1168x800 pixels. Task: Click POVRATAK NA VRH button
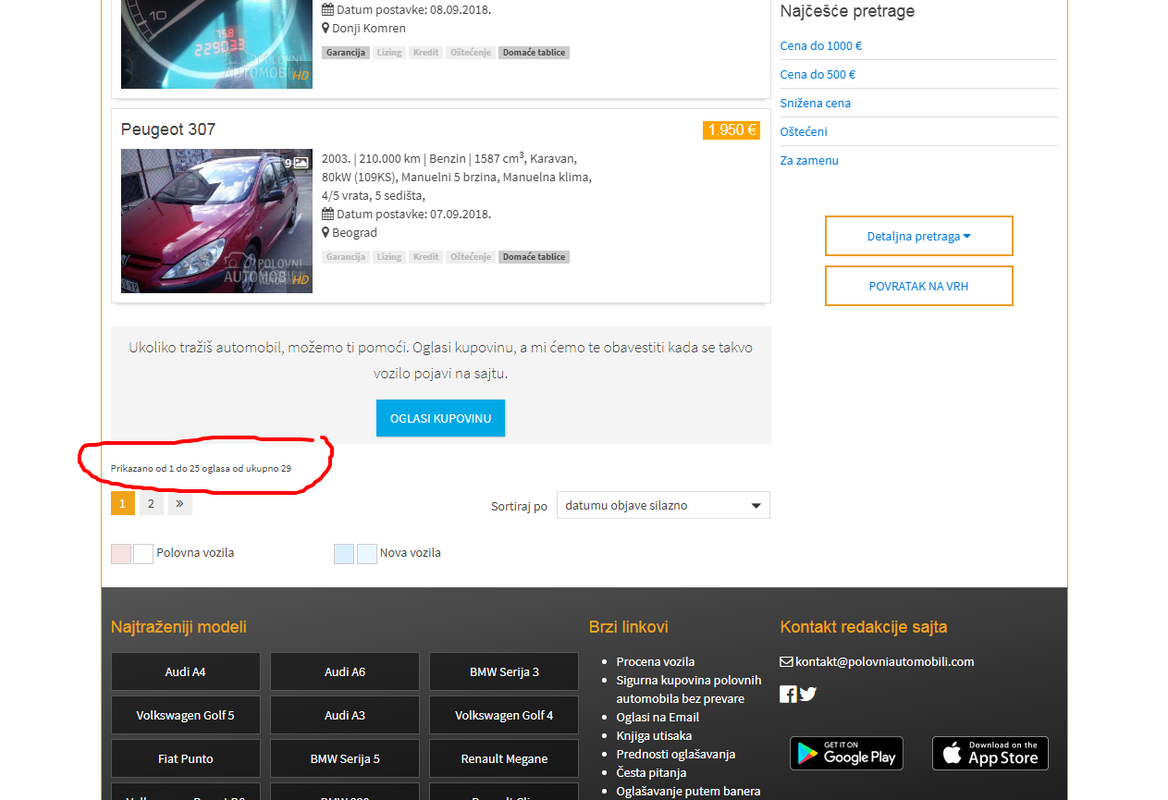[x=918, y=286]
